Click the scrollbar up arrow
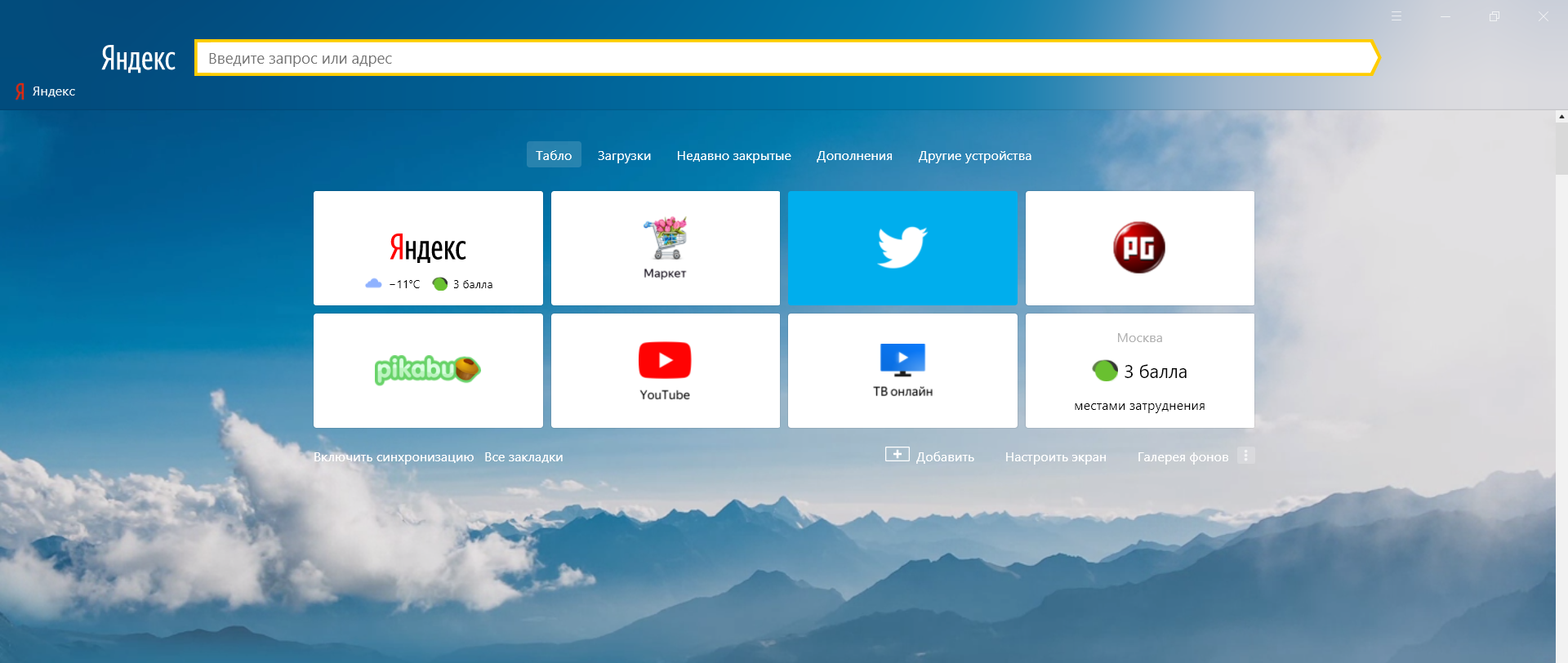 (x=1561, y=117)
